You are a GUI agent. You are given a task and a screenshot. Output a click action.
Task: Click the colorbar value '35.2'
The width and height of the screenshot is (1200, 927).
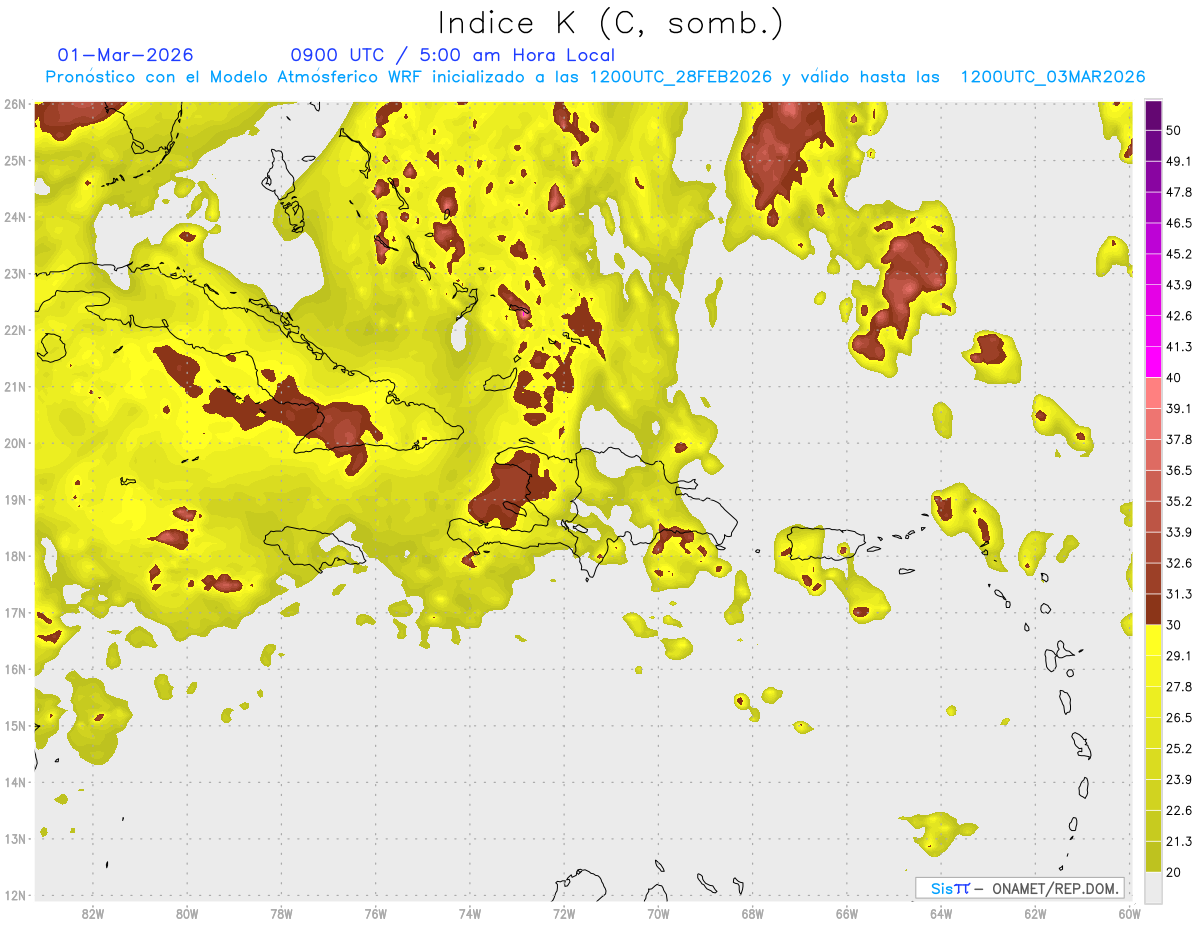coord(1179,501)
